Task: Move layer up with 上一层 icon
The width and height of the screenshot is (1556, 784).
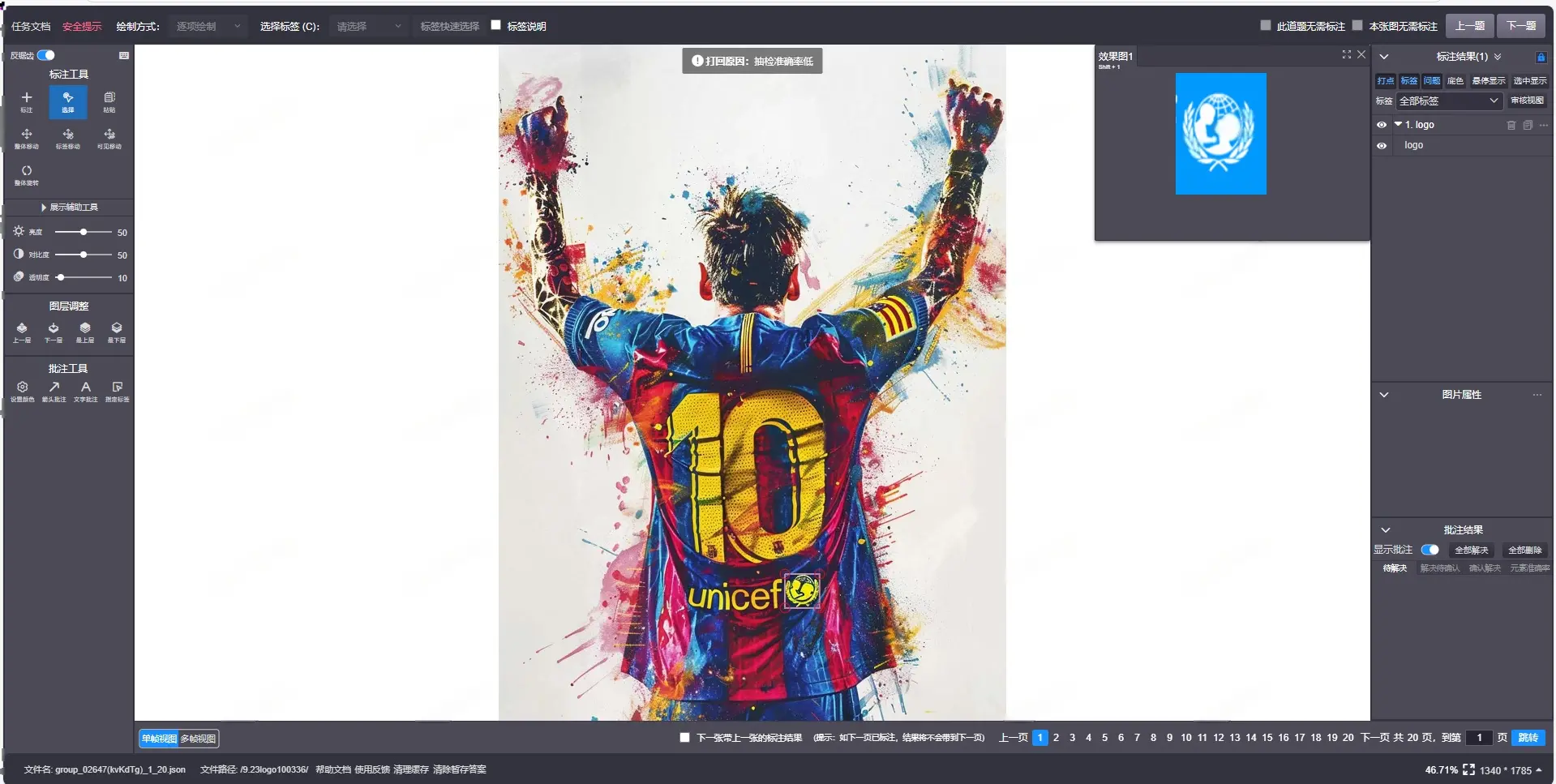Action: [22, 332]
